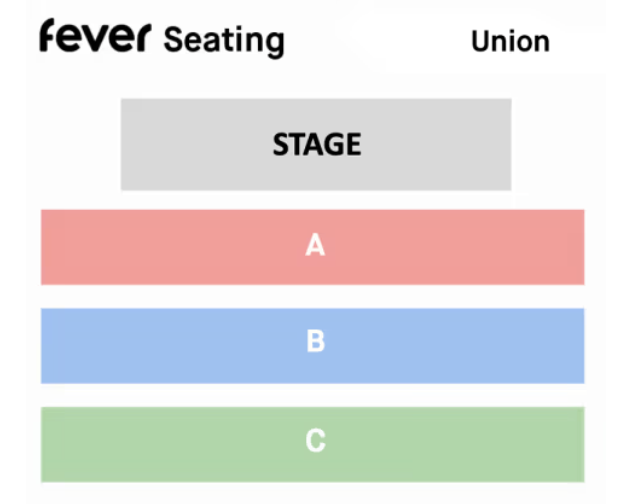Open the fever home page via logo
618x504 pixels.
point(96,38)
